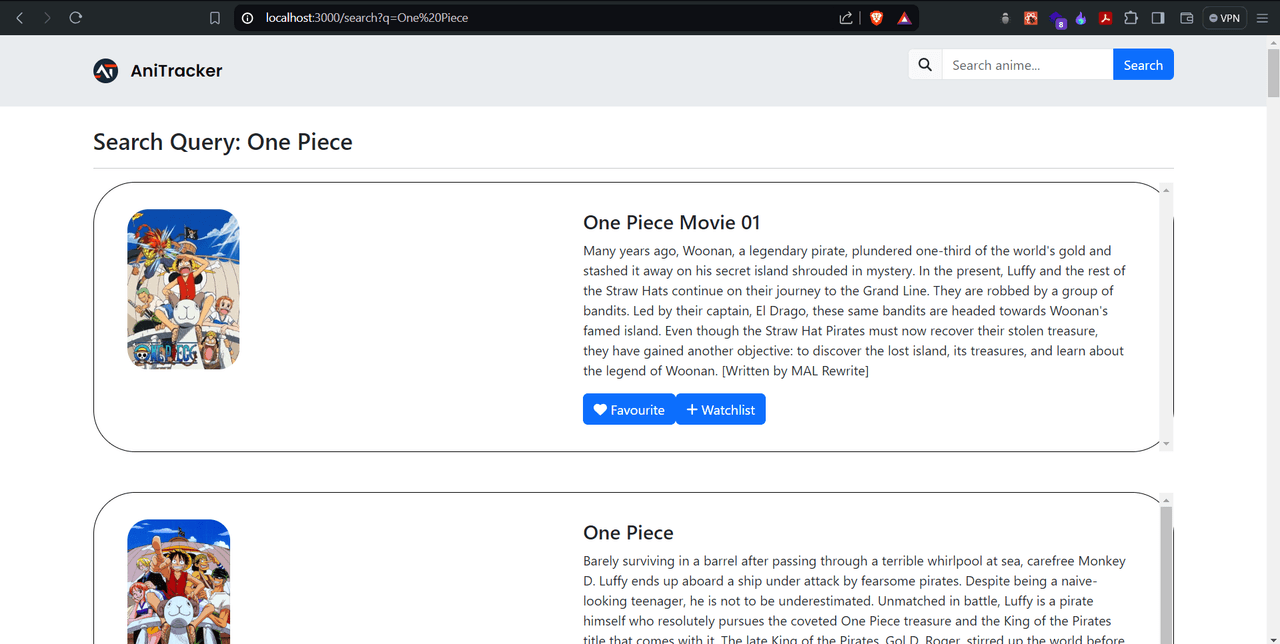Image resolution: width=1280 pixels, height=644 pixels.
Task: Bookmark this page using the bookmark icon
Action: (x=214, y=18)
